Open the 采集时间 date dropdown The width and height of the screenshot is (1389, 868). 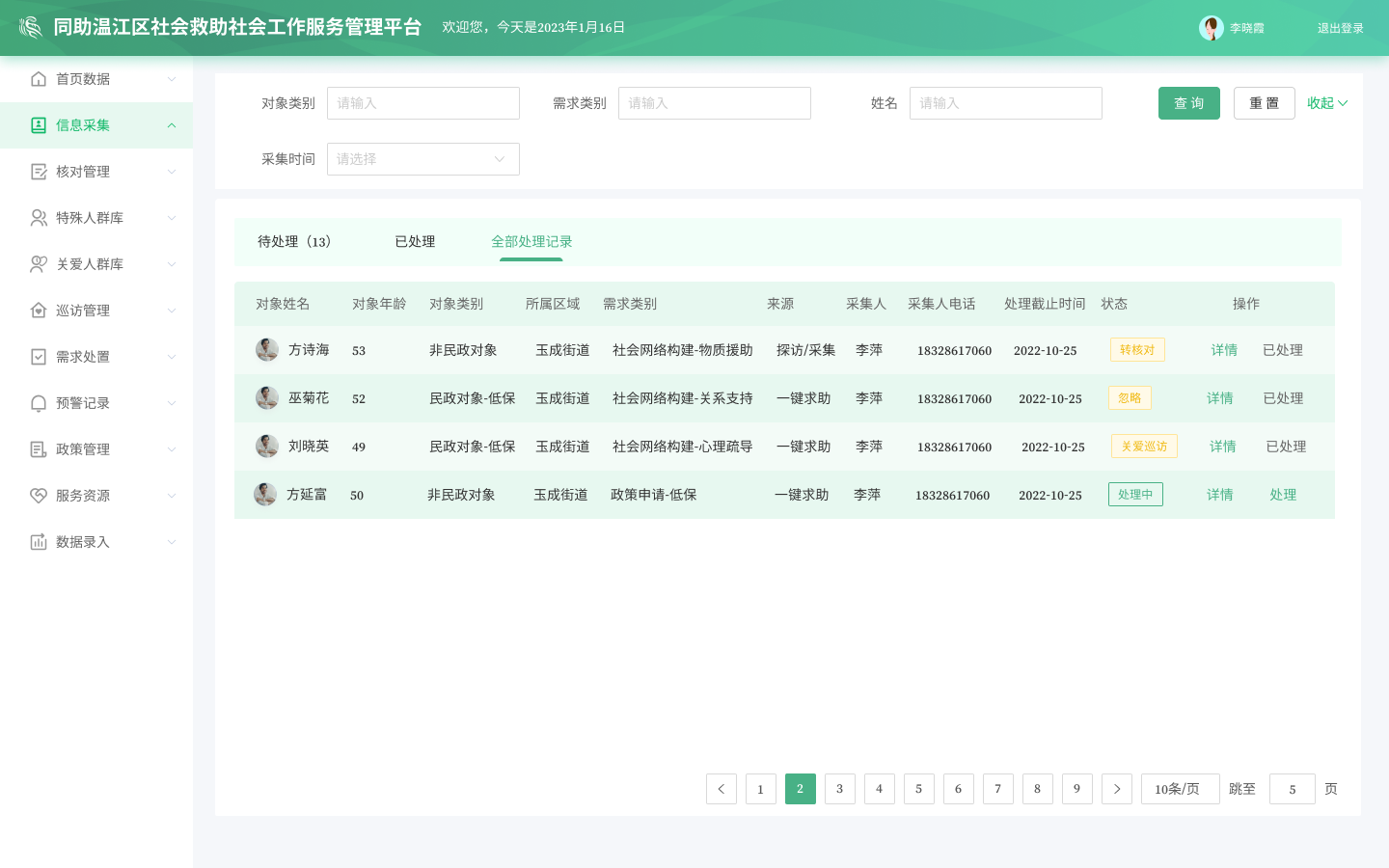[423, 159]
